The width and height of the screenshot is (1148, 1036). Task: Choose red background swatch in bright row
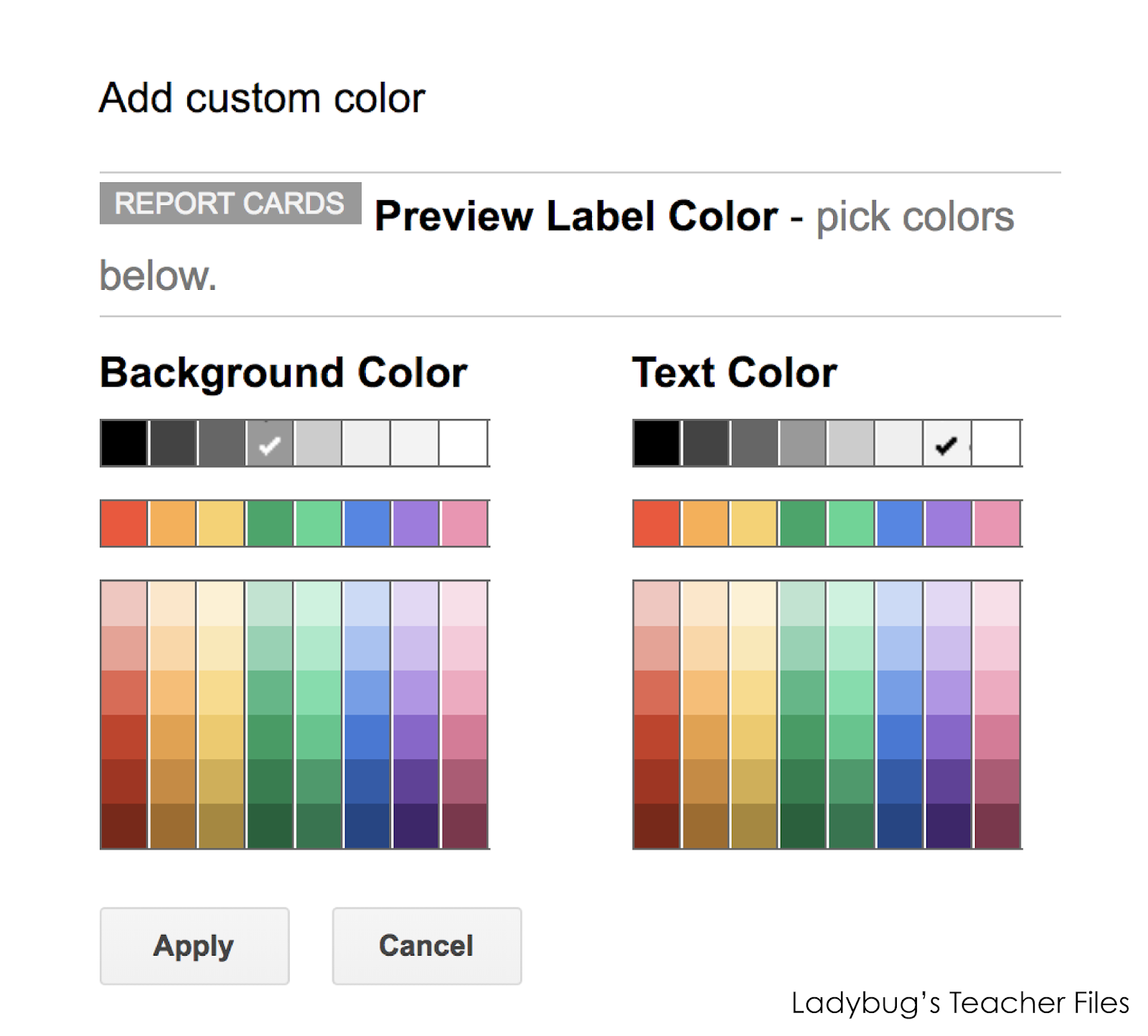click(124, 524)
